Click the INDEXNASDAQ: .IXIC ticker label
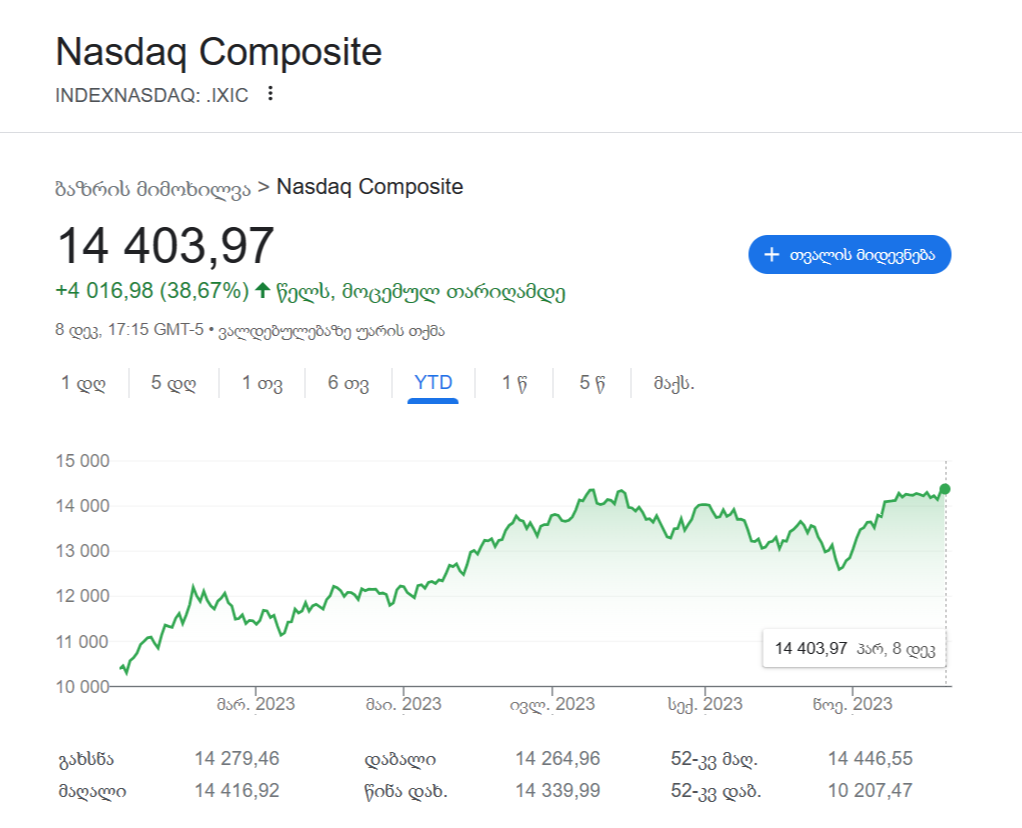Image resolution: width=1022 pixels, height=828 pixels. tap(152, 95)
